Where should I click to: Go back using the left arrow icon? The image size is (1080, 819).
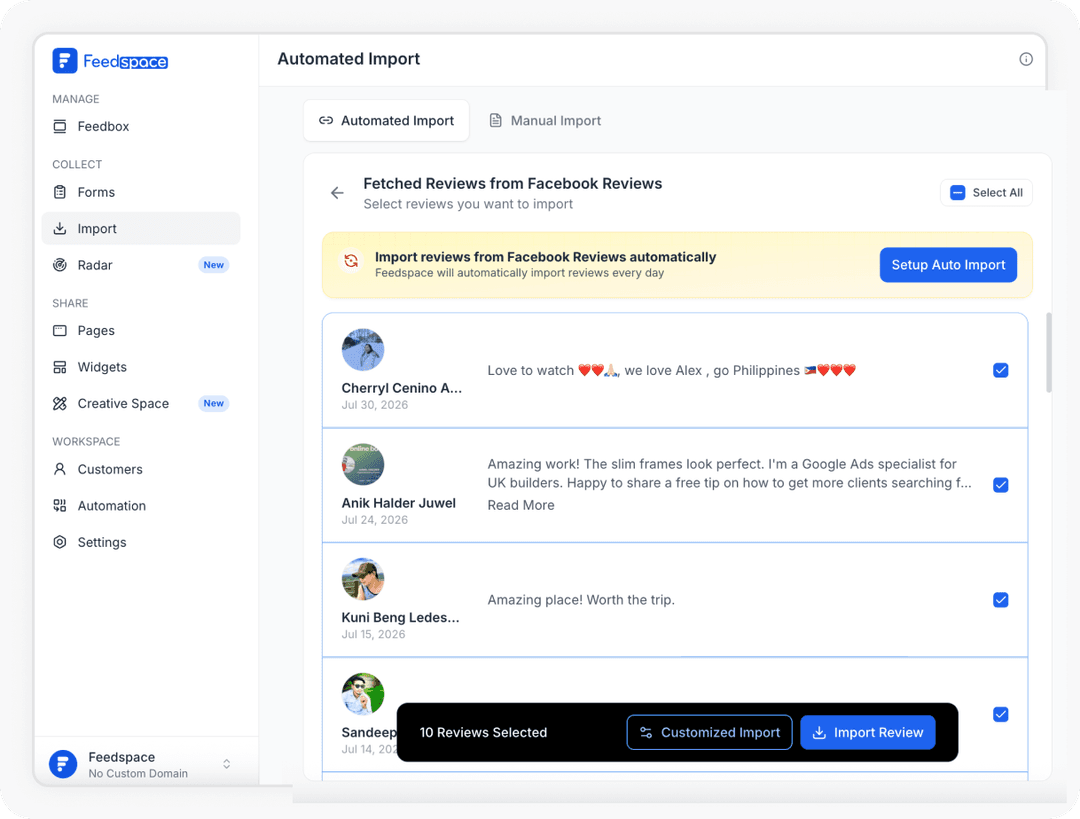[x=337, y=193]
